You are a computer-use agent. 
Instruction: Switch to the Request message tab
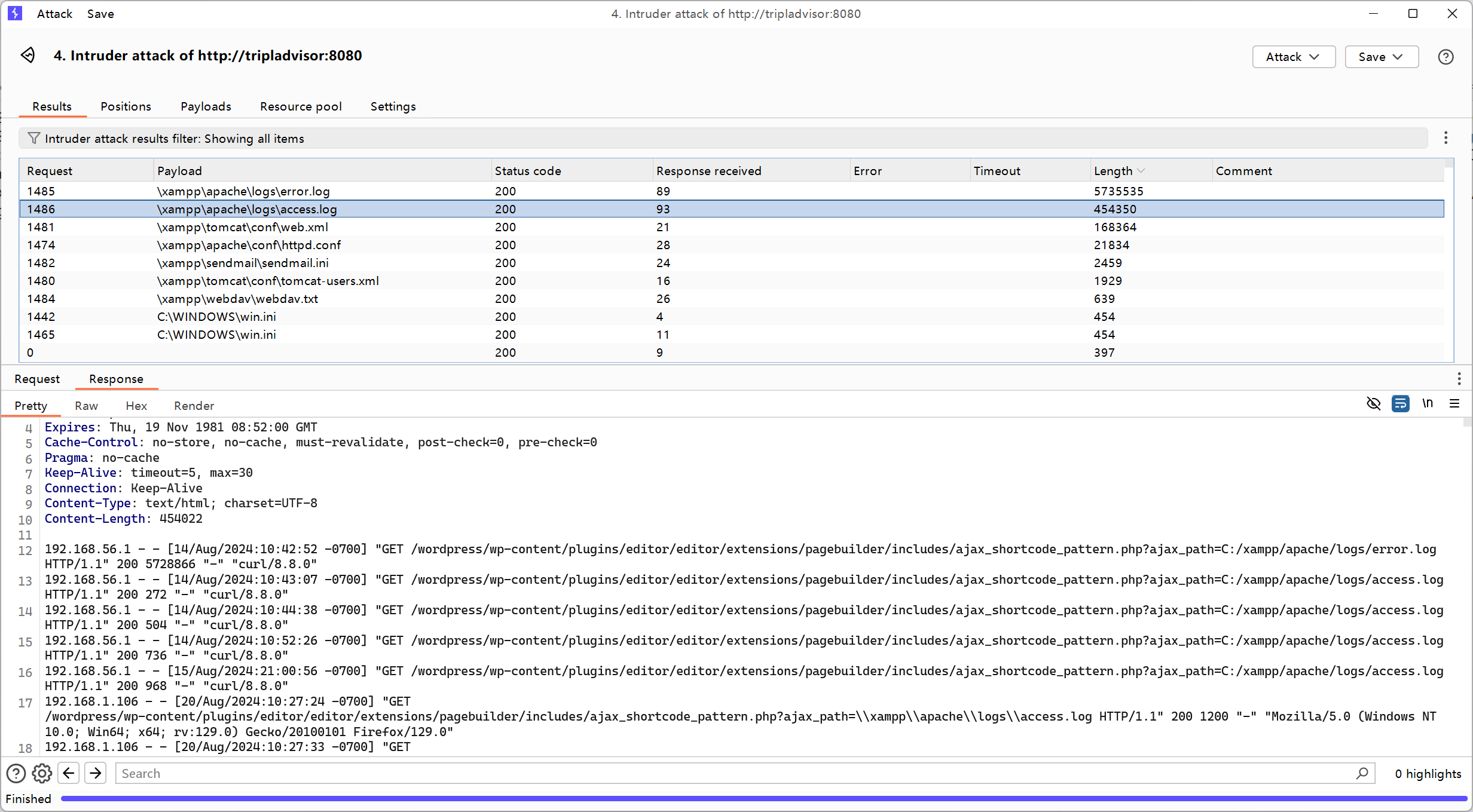tap(37, 379)
